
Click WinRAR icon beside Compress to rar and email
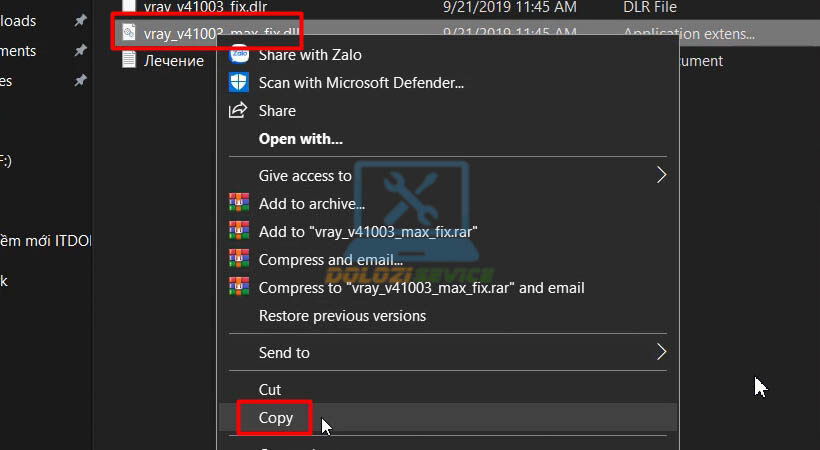[239, 287]
